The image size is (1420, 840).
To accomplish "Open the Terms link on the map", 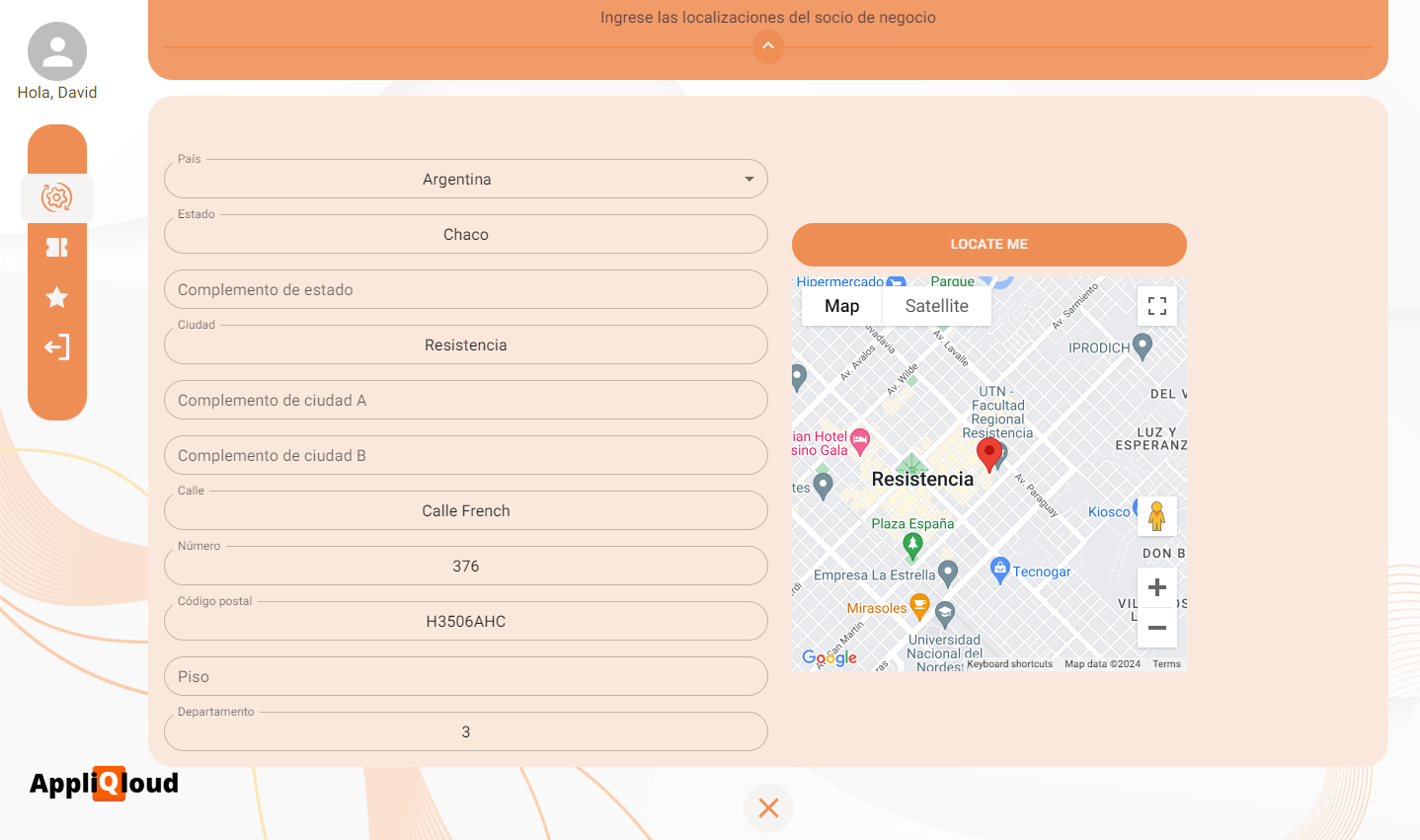I will [1166, 663].
